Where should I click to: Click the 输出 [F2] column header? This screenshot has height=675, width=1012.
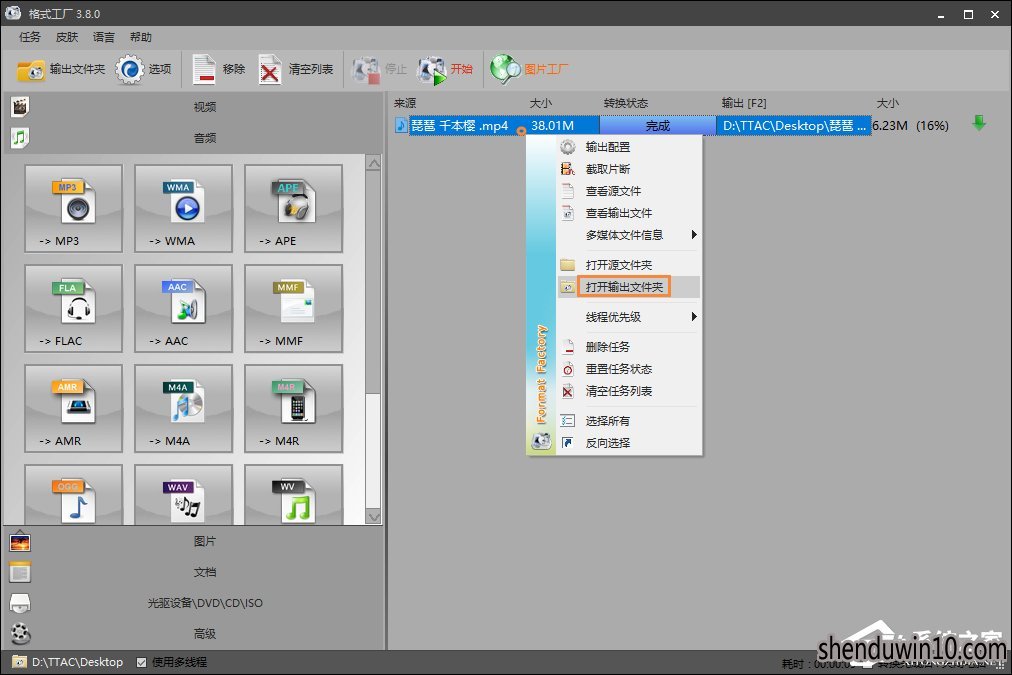pyautogui.click(x=744, y=103)
